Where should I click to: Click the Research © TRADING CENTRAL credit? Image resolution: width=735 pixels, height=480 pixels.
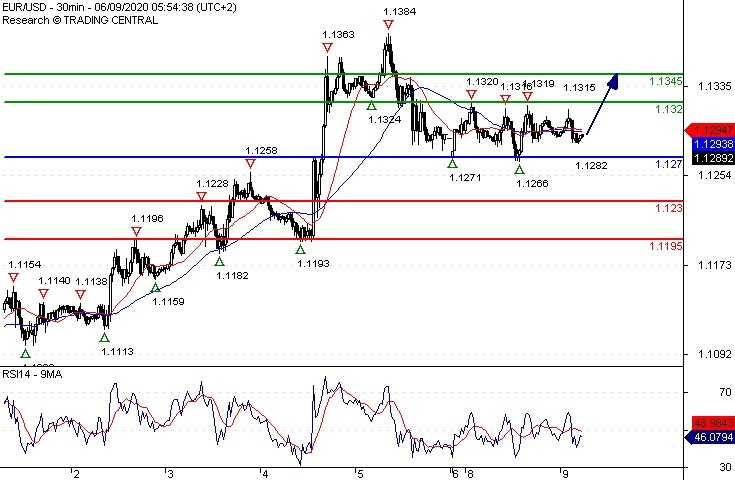pyautogui.click(x=80, y=20)
